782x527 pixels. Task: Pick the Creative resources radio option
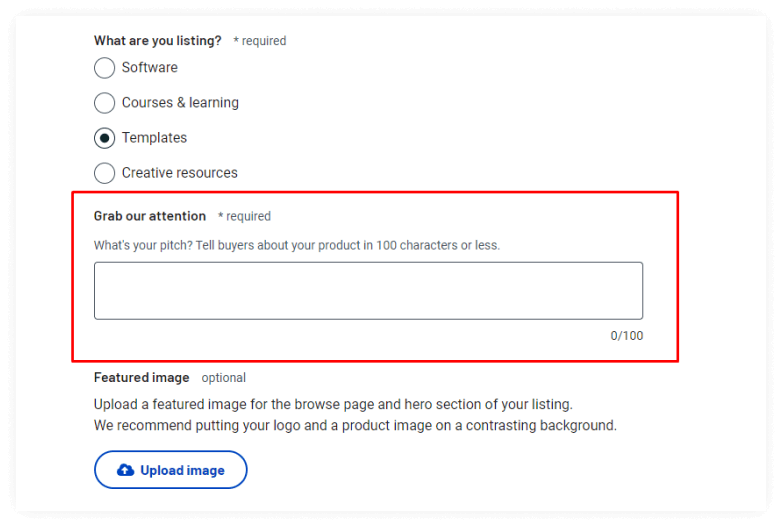(x=104, y=173)
